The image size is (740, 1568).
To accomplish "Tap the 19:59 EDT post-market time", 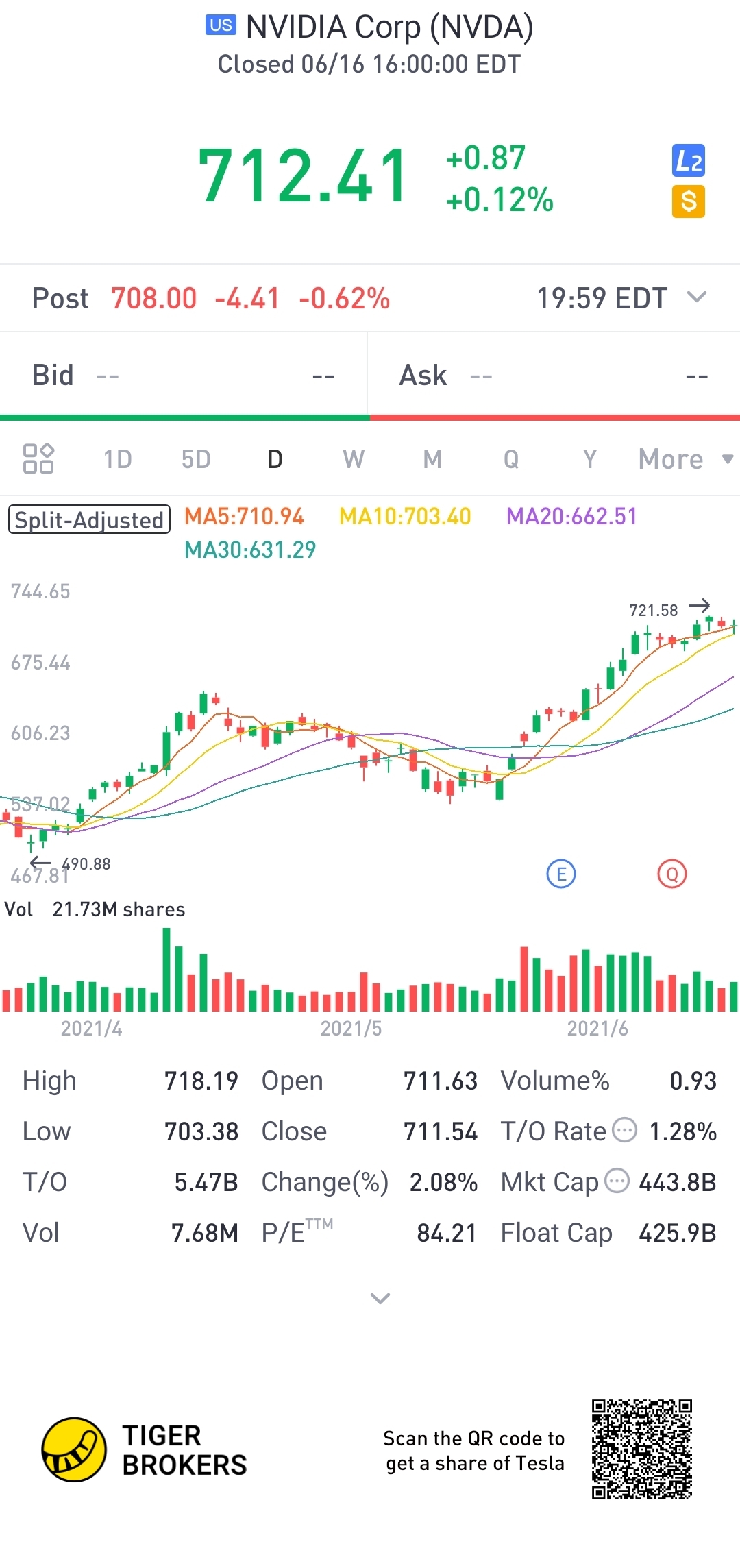I will click(x=602, y=298).
